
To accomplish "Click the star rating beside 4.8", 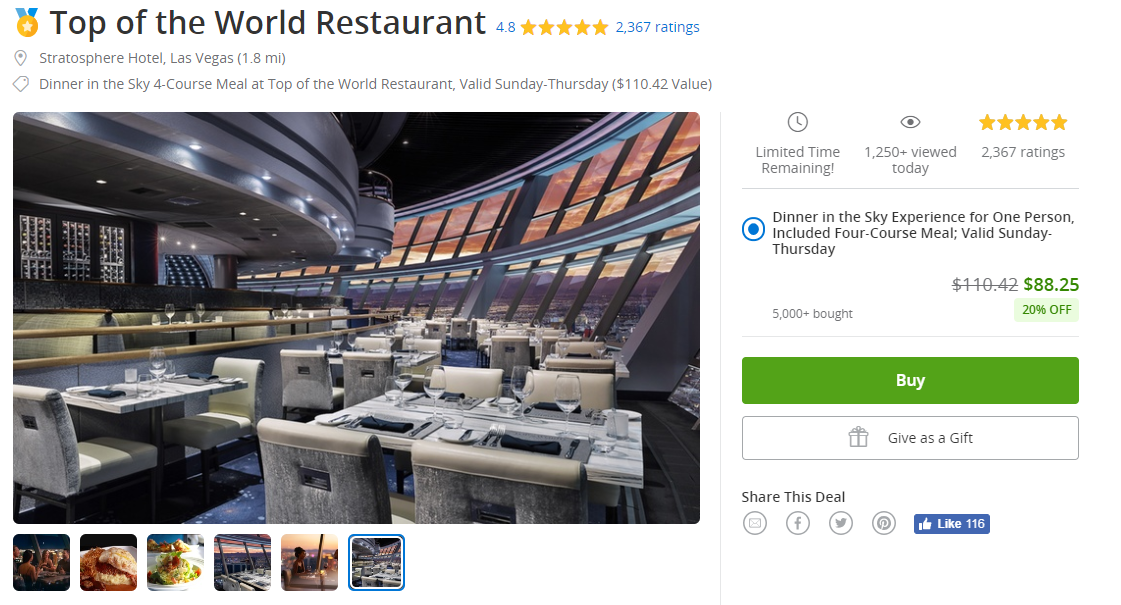I will pyautogui.click(x=564, y=27).
